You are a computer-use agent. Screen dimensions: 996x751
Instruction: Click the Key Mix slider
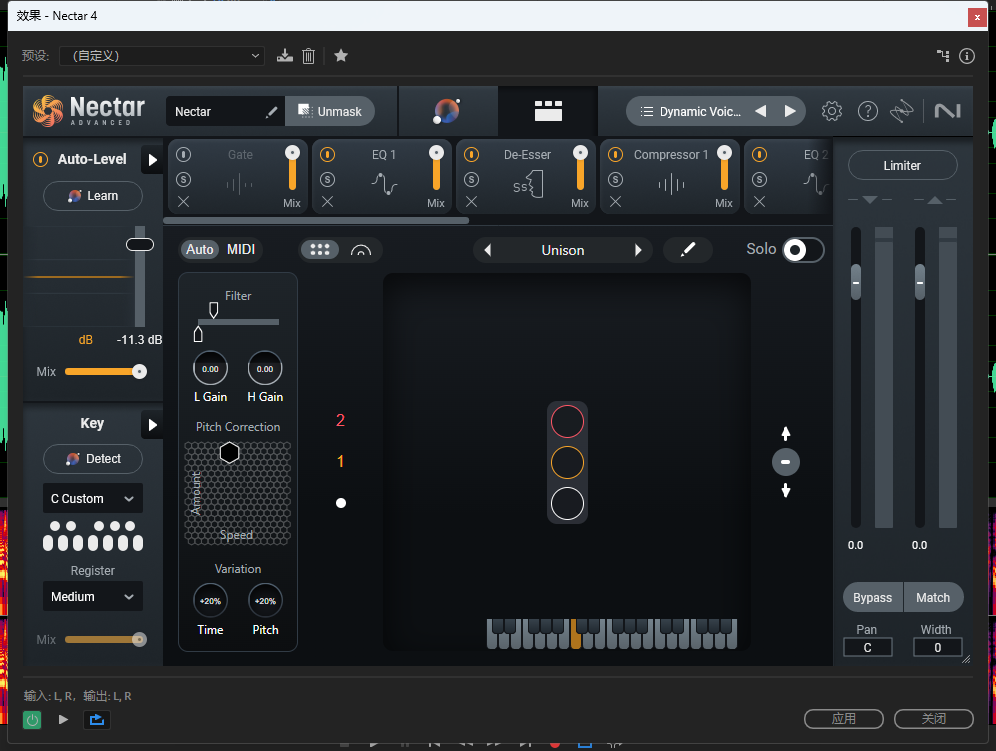(105, 640)
